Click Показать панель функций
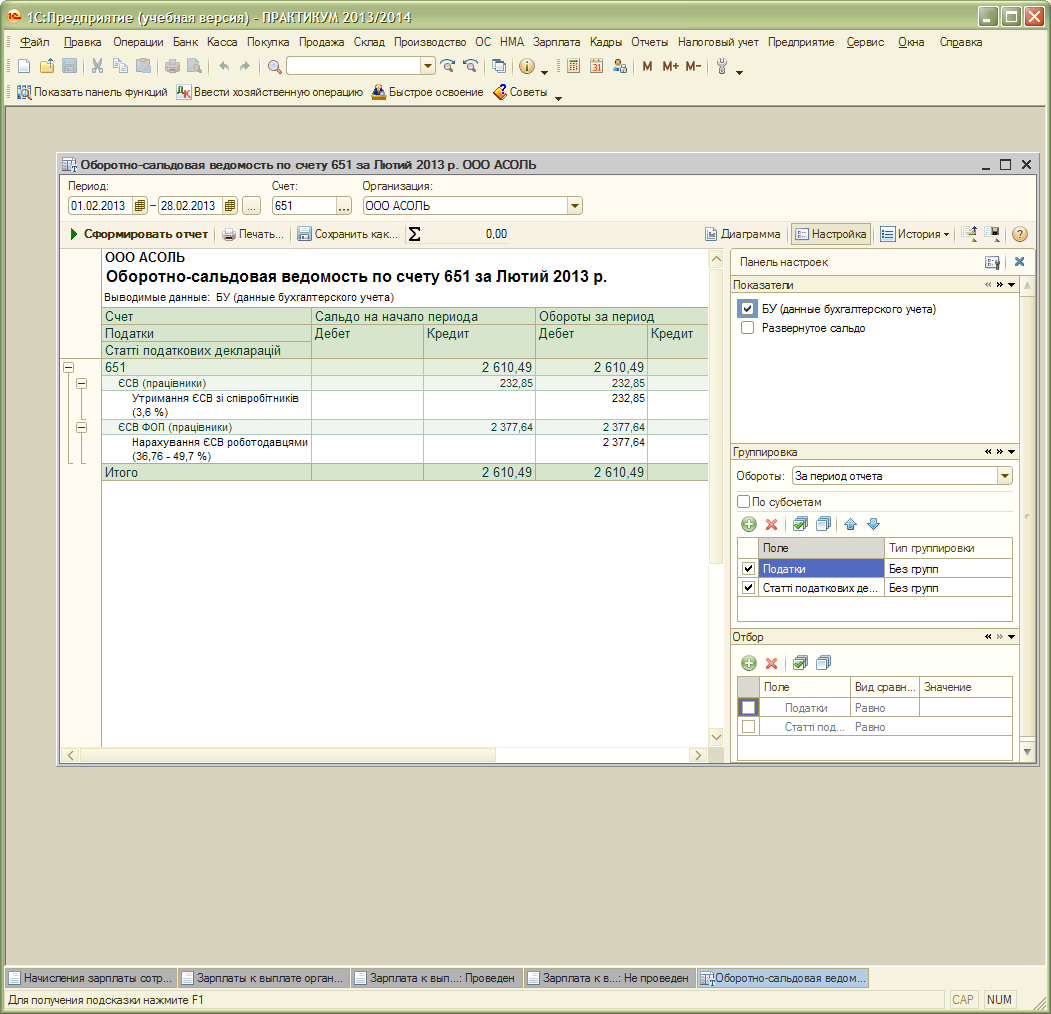The width and height of the screenshot is (1051, 1014). [x=92, y=92]
